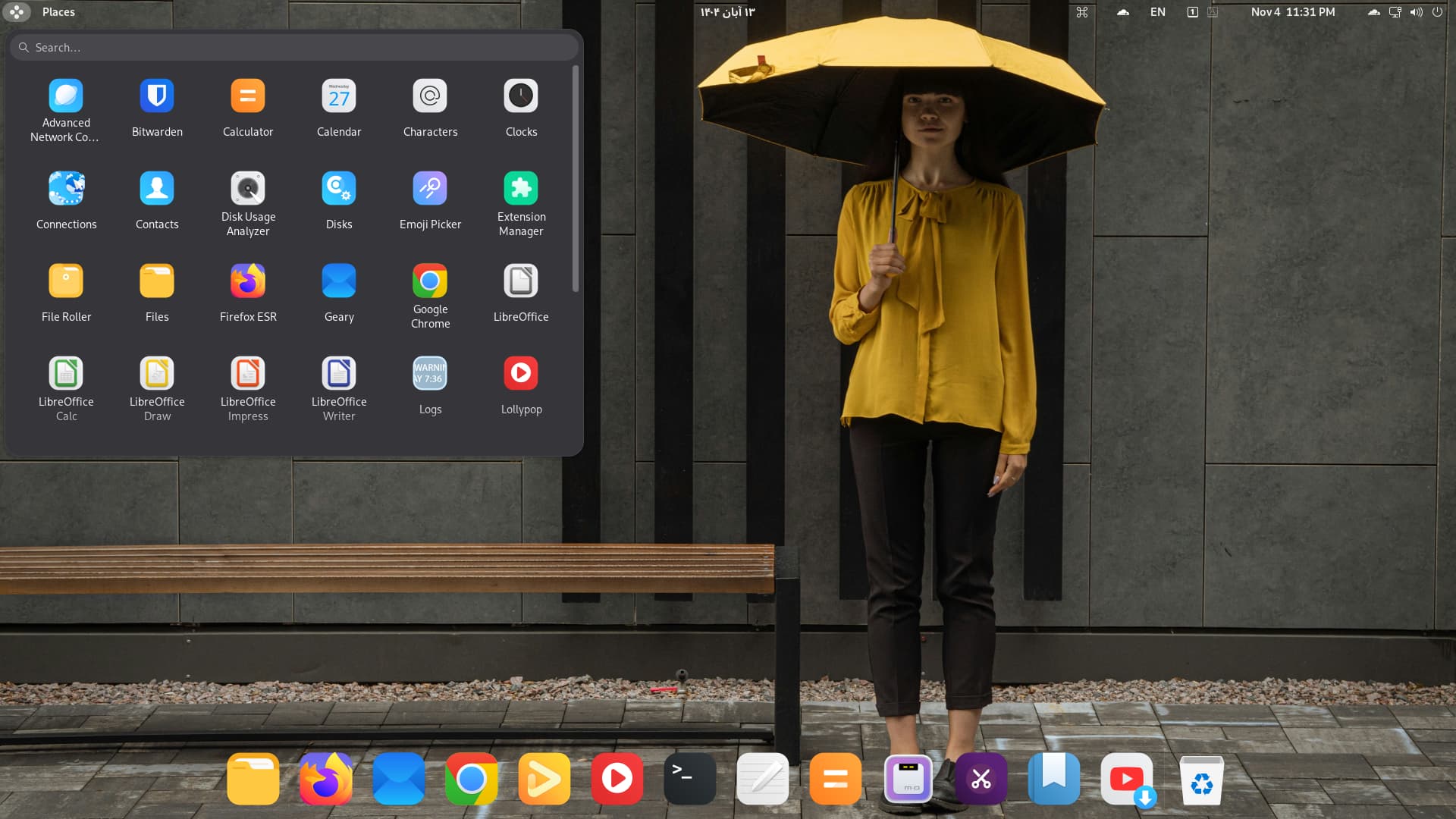Open Bitwarden from the app grid
This screenshot has width=1456, height=819.
(x=157, y=96)
